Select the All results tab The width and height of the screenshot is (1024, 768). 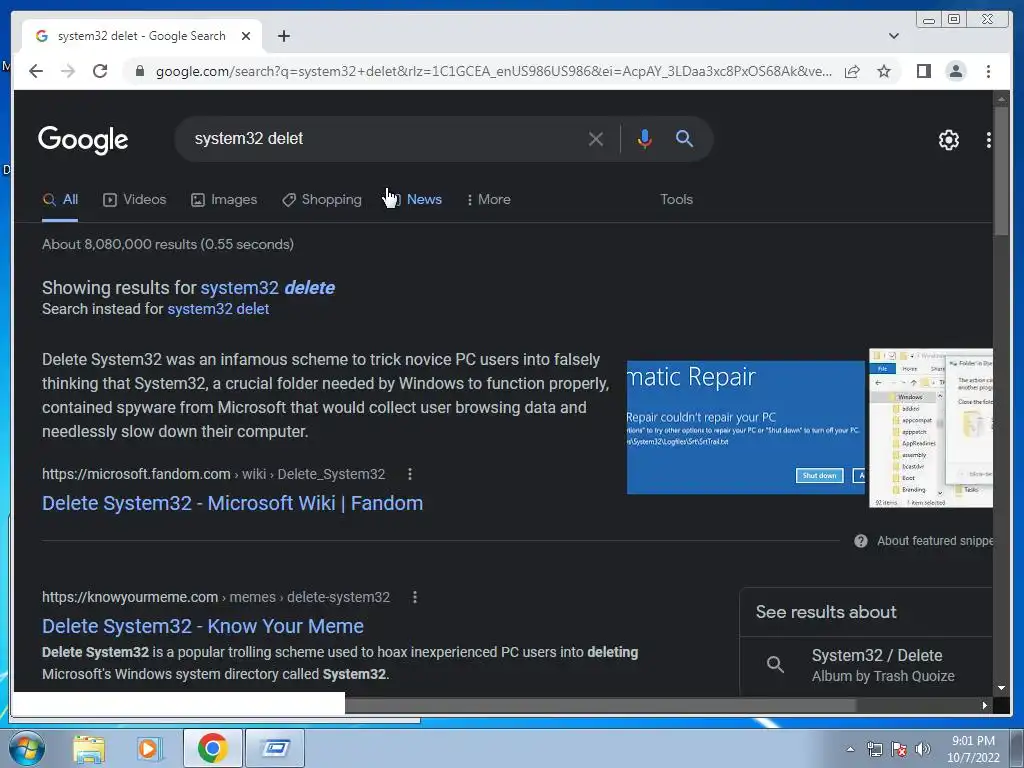60,199
